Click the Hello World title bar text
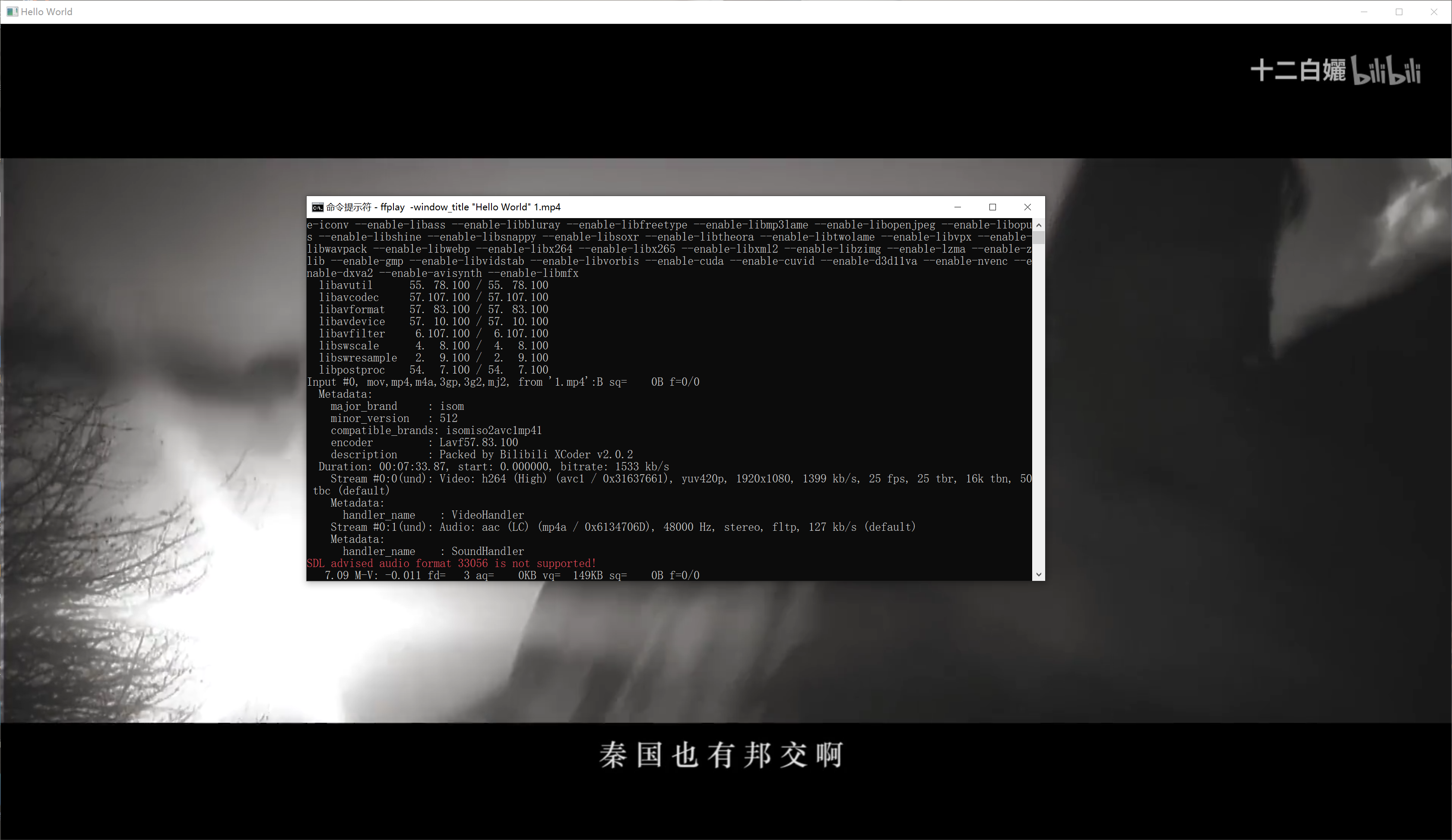1452x840 pixels. 46,12
